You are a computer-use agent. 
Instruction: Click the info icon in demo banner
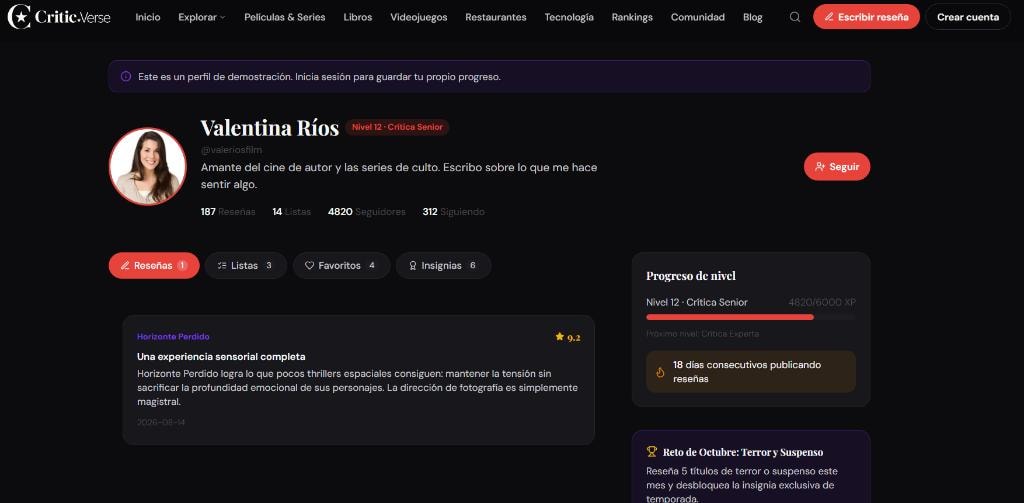click(126, 76)
